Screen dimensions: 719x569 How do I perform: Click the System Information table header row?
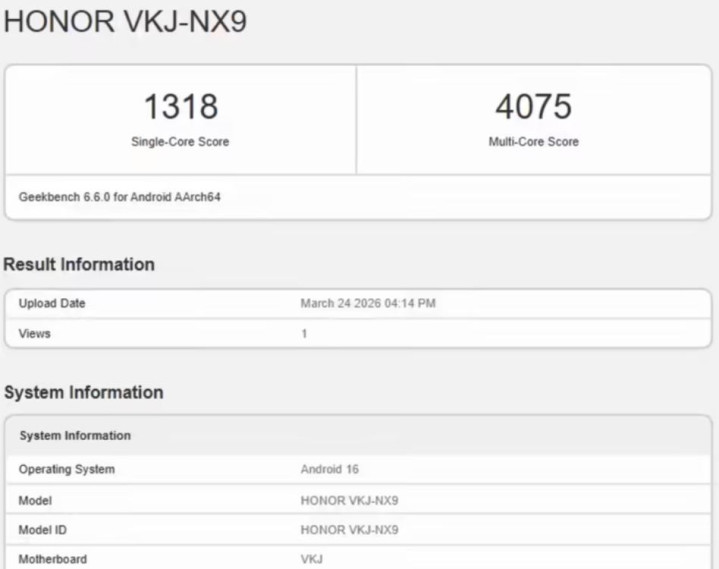[x=358, y=436]
